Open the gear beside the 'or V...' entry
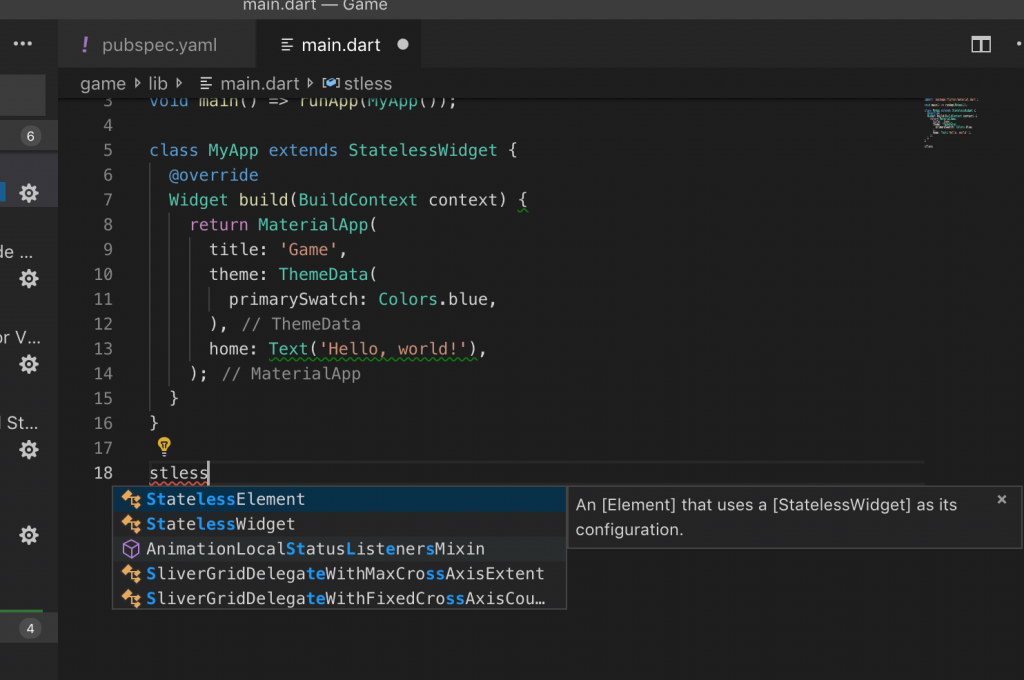Image resolution: width=1024 pixels, height=680 pixels. tap(29, 364)
